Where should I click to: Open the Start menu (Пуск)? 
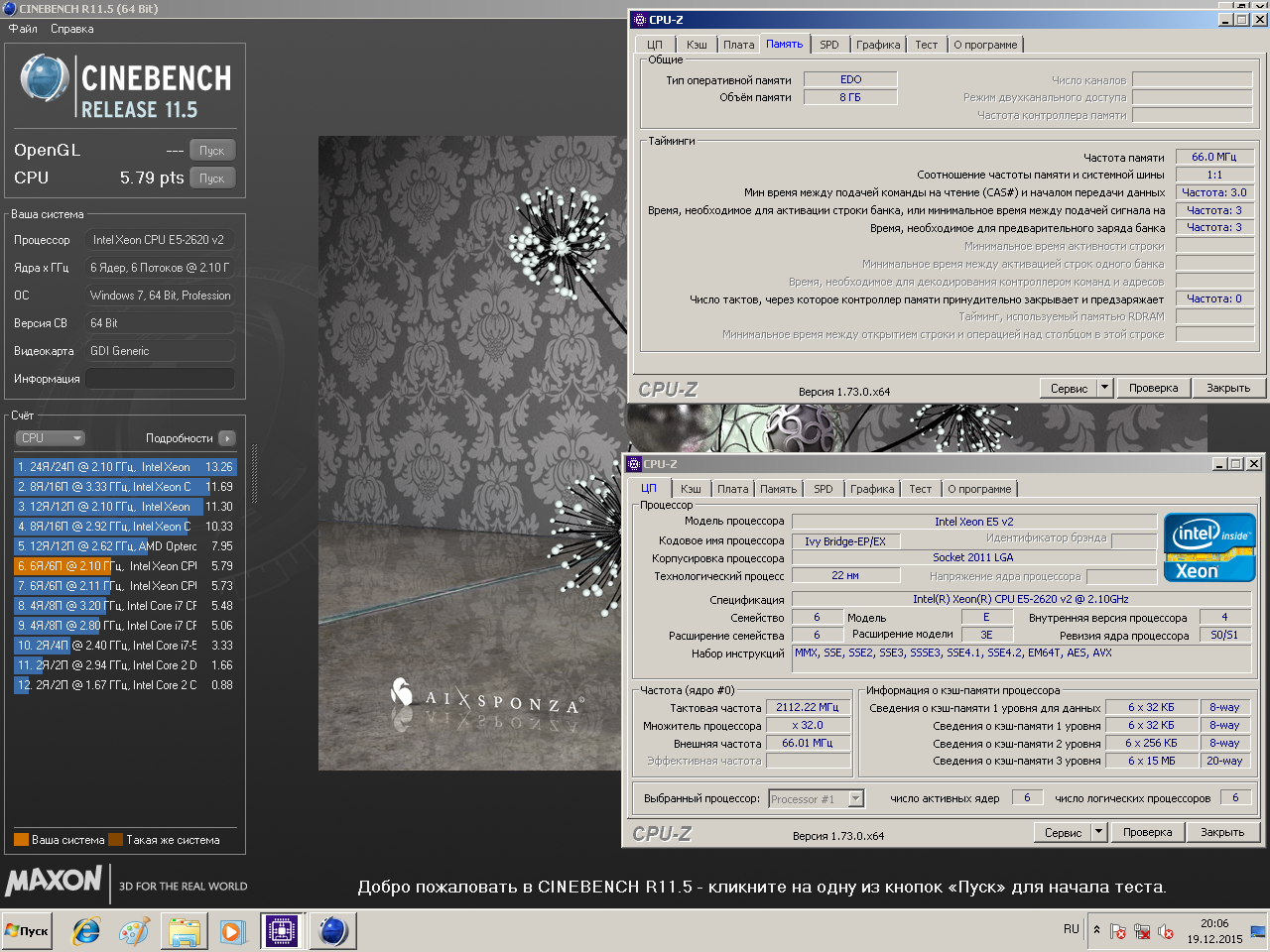coord(27,931)
